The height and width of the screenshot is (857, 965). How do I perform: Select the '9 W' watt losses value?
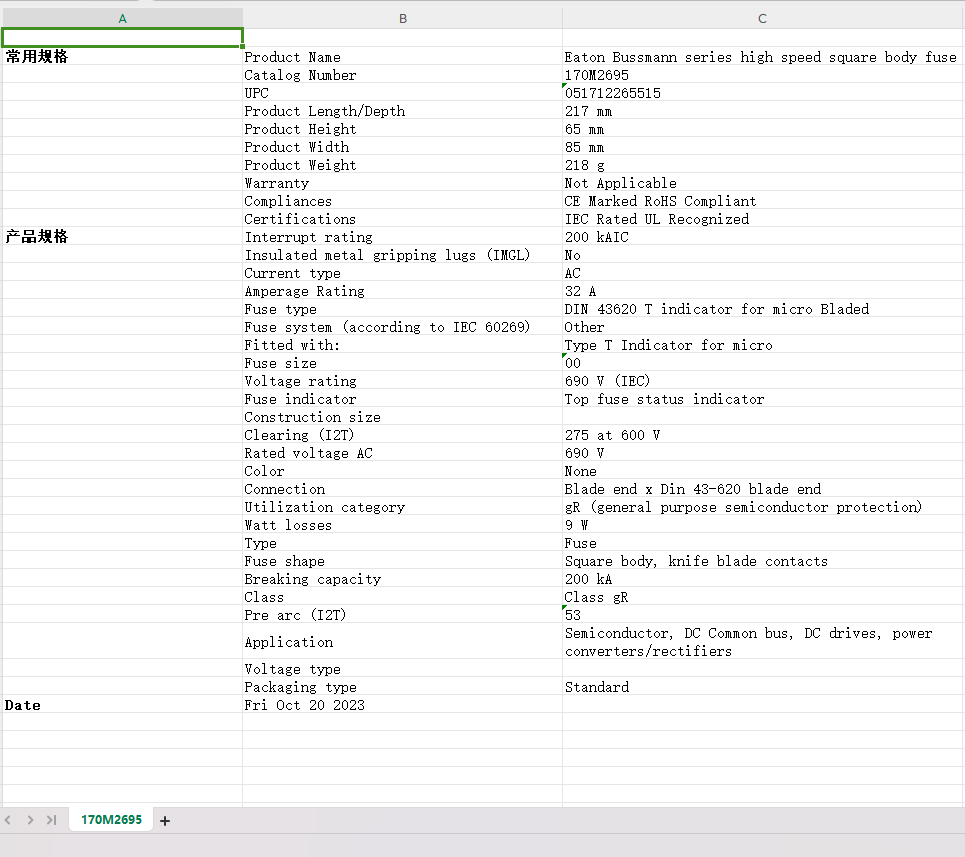(x=763, y=524)
